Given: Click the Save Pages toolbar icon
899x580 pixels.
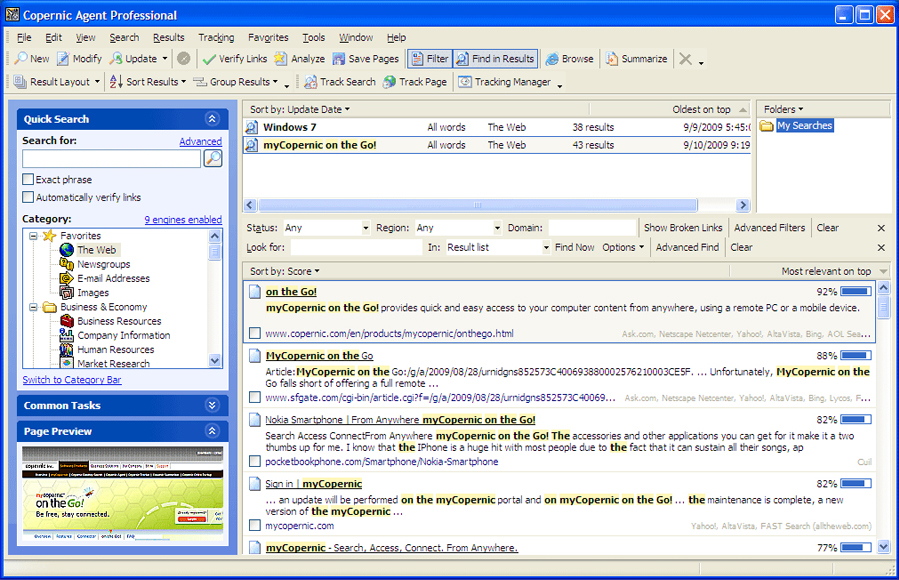Looking at the screenshot, I should (339, 59).
